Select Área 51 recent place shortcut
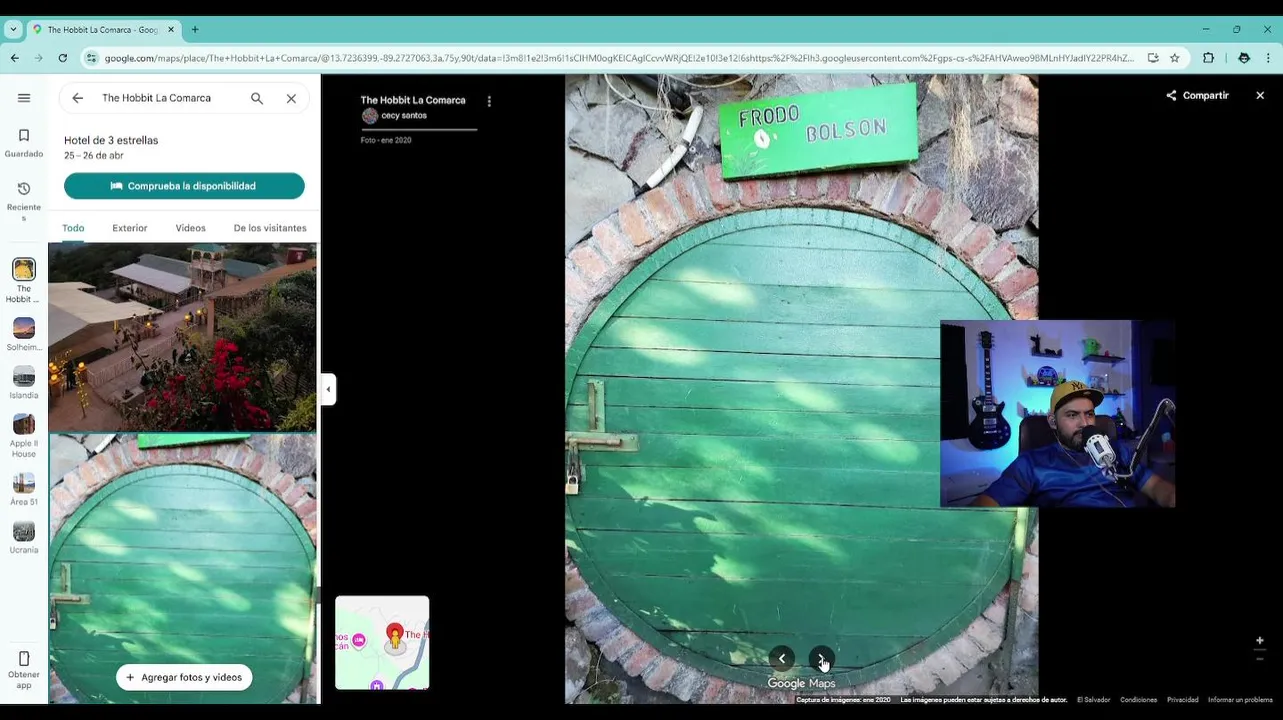 24,489
